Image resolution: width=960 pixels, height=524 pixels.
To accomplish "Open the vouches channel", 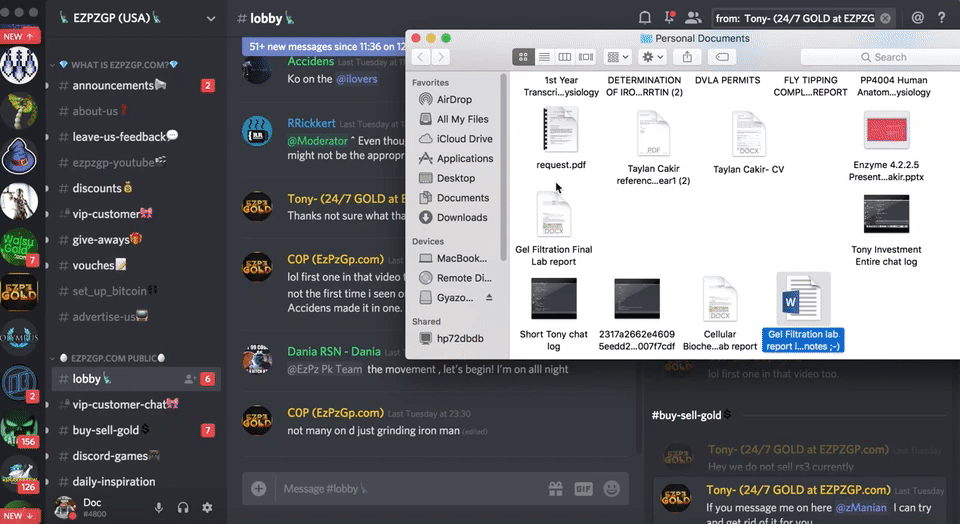I will (136, 265).
